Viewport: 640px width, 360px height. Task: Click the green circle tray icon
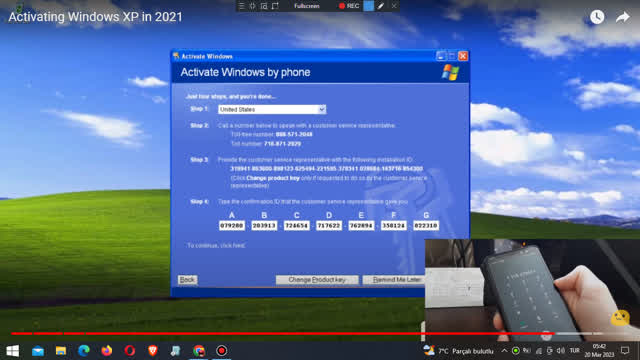pos(516,351)
